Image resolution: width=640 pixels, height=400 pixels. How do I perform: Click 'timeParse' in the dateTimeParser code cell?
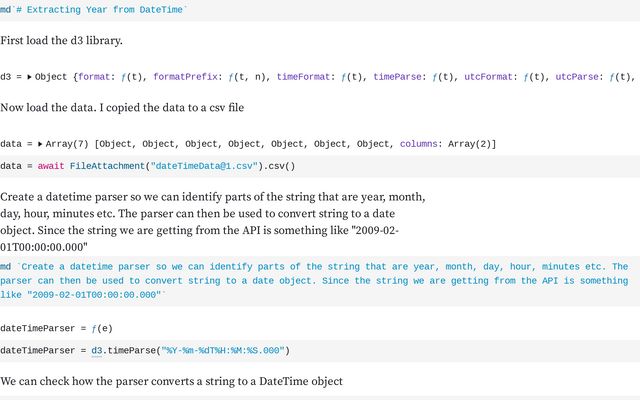(x=132, y=350)
